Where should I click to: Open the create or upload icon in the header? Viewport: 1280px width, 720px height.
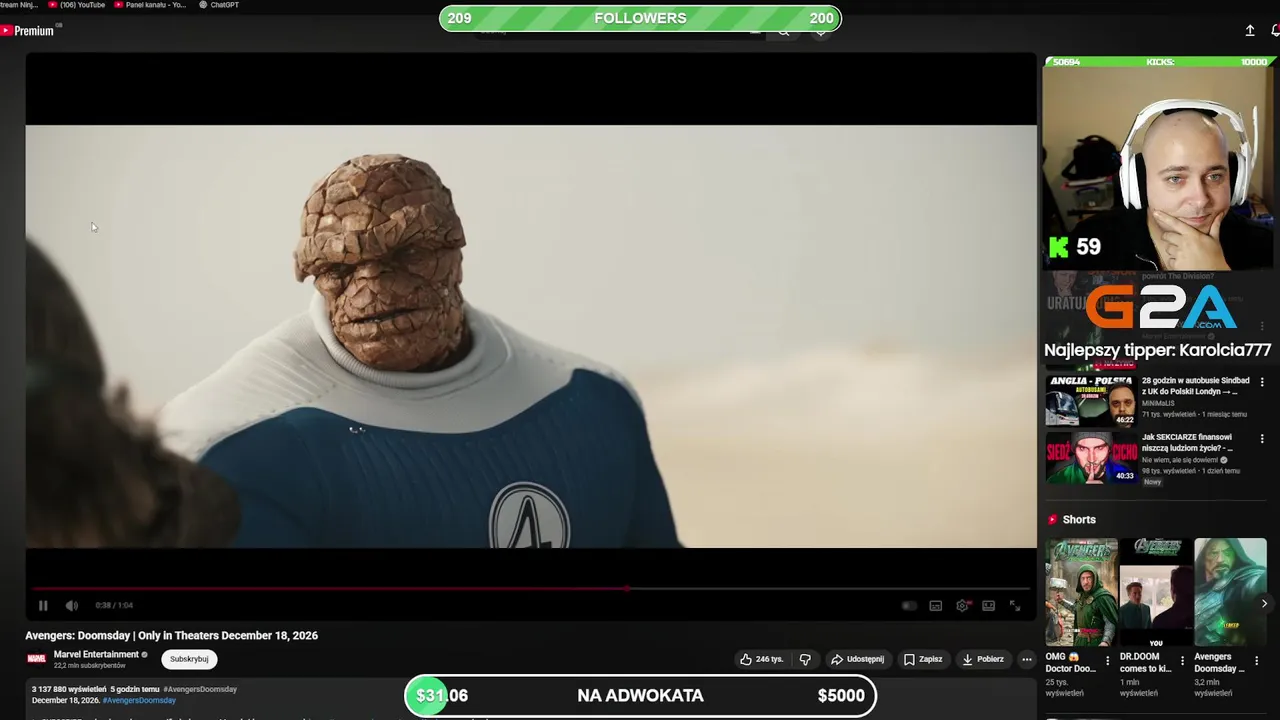[x=1250, y=31]
